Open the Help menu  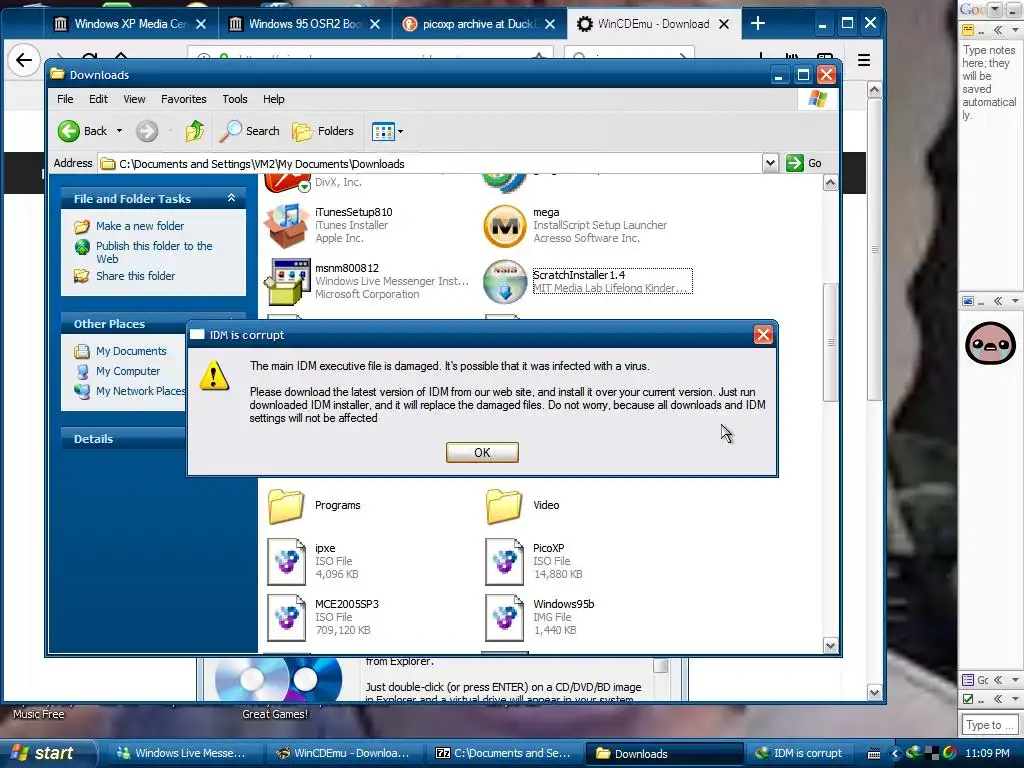pos(274,99)
